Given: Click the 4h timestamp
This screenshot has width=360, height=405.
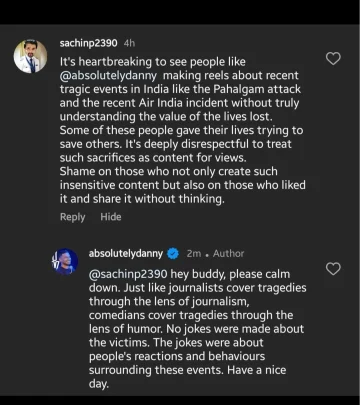Looking at the screenshot, I should click(x=129, y=43).
